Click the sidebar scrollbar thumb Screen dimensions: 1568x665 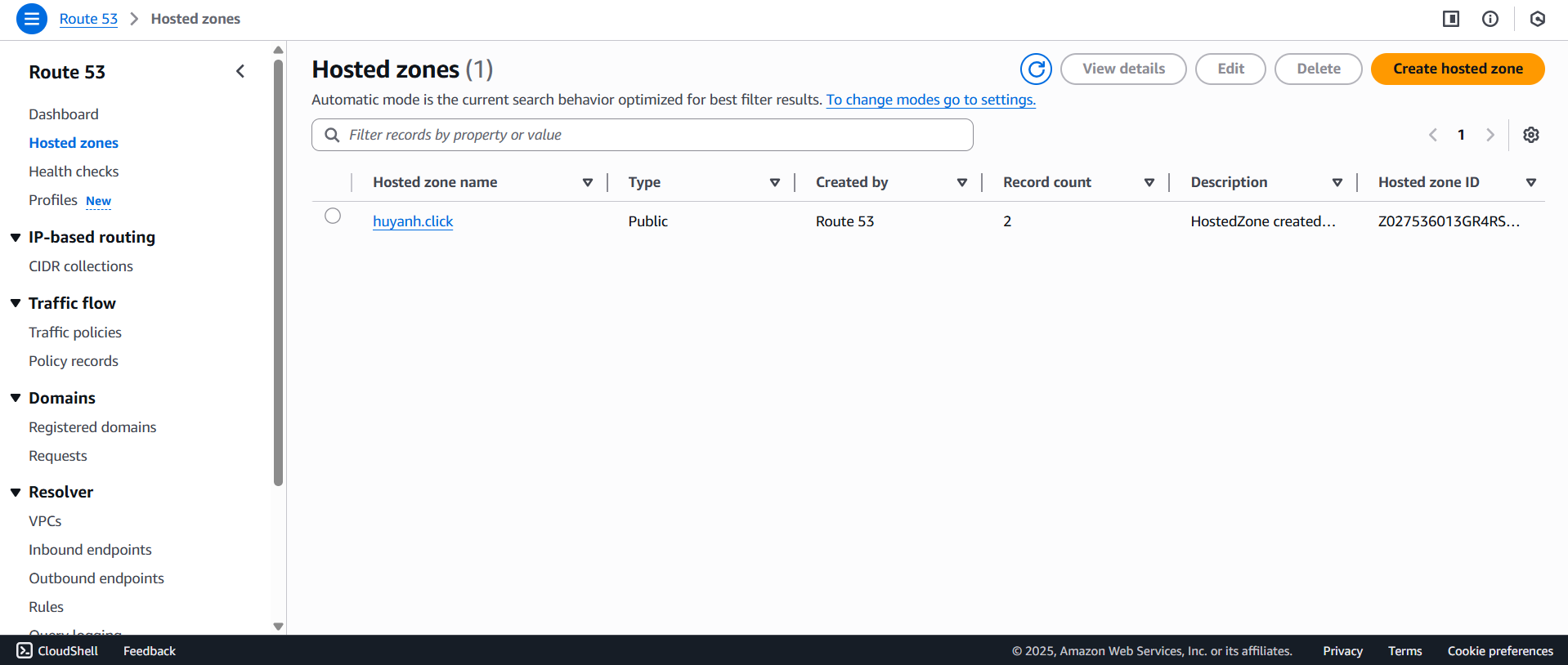[278, 272]
